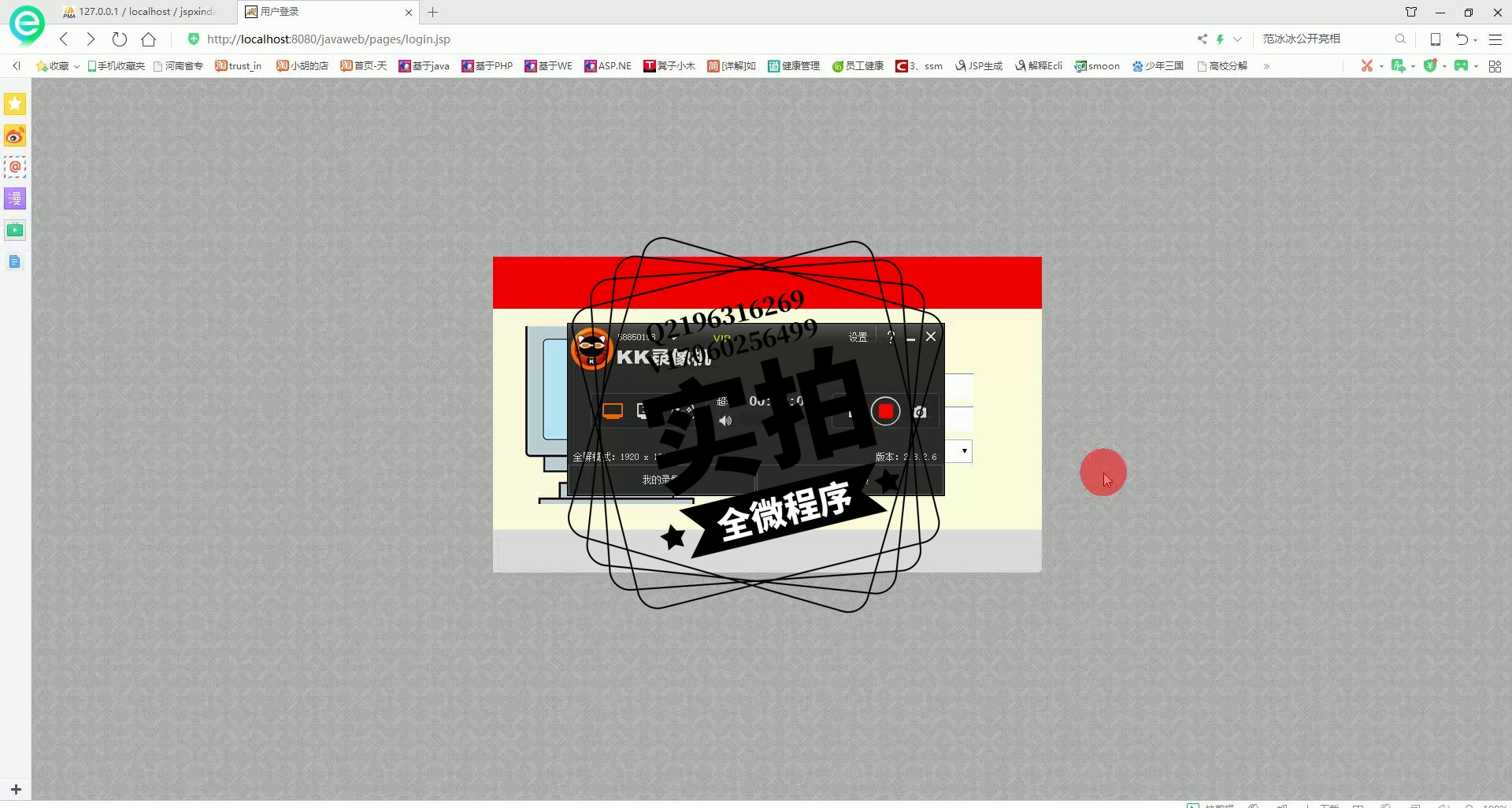Click the share icon in address bar
This screenshot has height=808, width=1512.
1202,39
